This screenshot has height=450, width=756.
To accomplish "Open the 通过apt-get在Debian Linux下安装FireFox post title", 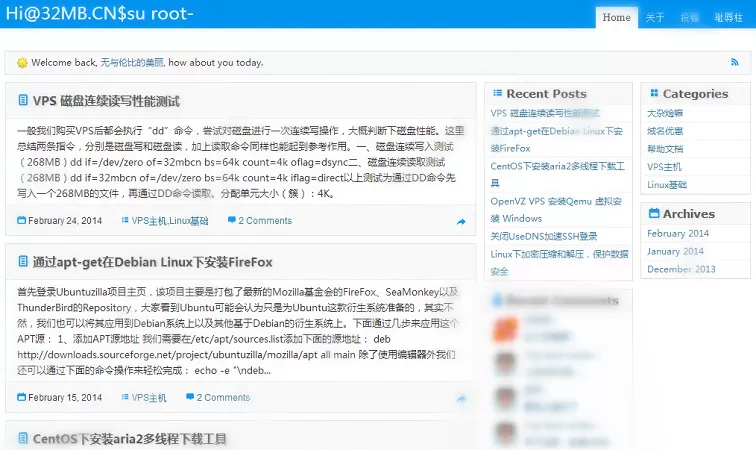I will tap(152, 262).
